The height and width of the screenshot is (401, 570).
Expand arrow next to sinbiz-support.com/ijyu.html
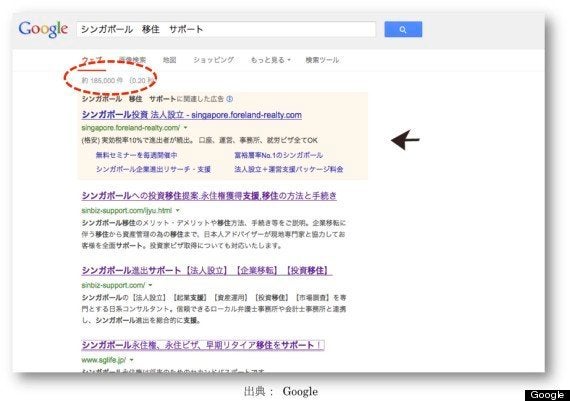(178, 210)
